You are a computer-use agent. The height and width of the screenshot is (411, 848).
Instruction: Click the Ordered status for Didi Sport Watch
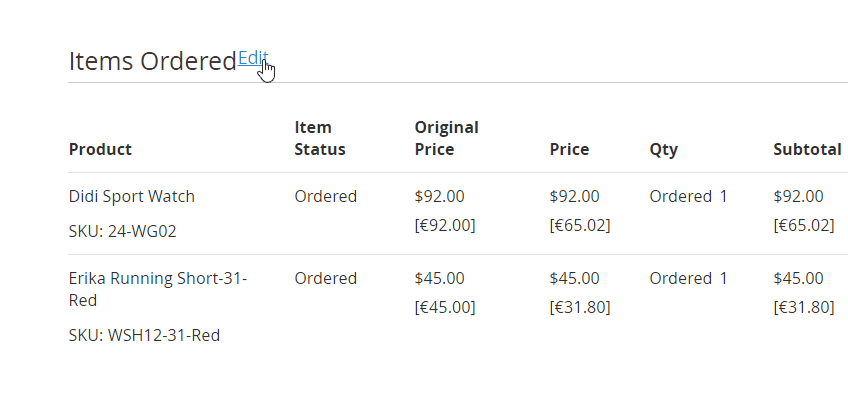click(326, 196)
